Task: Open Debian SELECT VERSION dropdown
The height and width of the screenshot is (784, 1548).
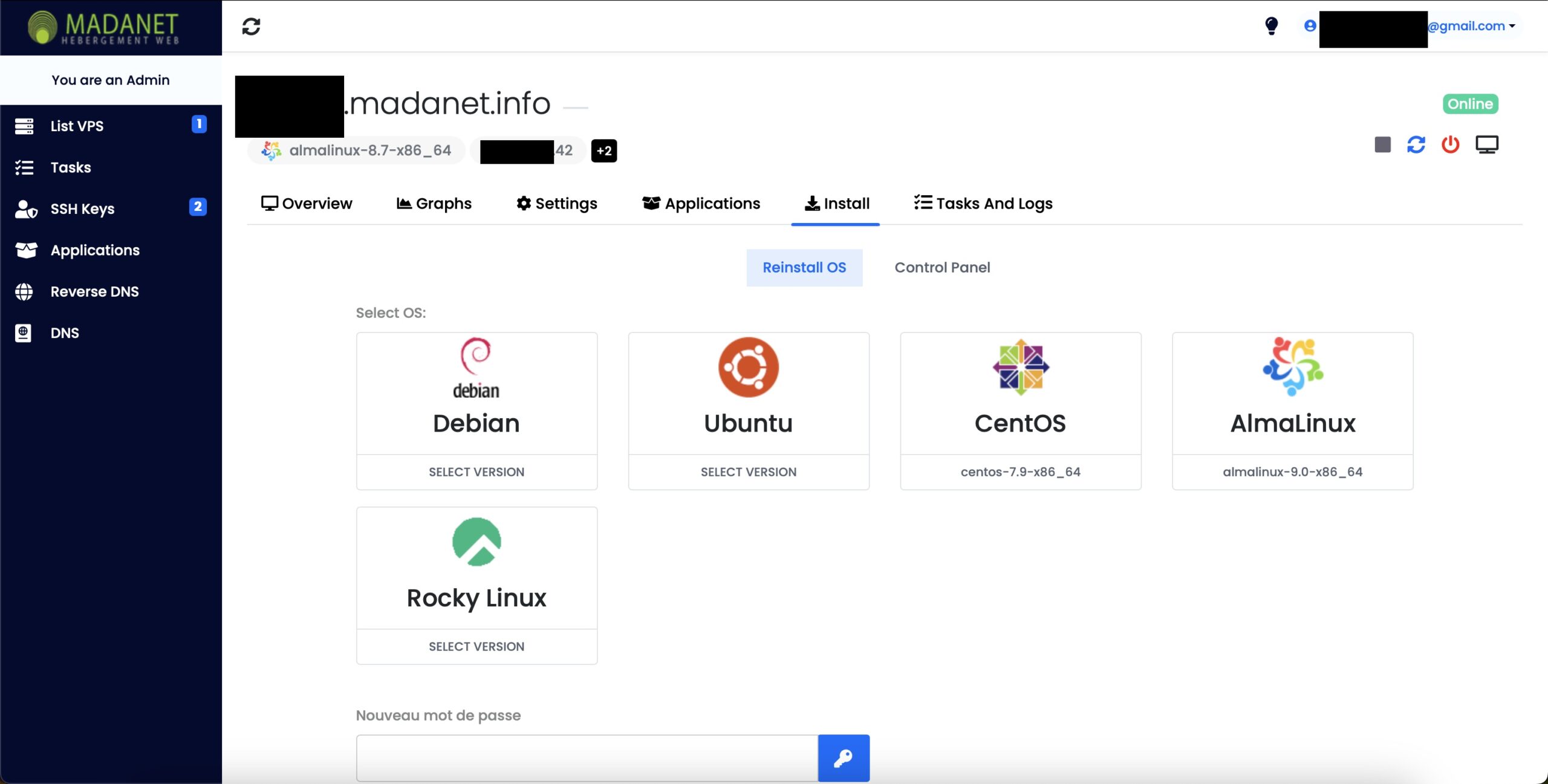Action: (x=476, y=472)
